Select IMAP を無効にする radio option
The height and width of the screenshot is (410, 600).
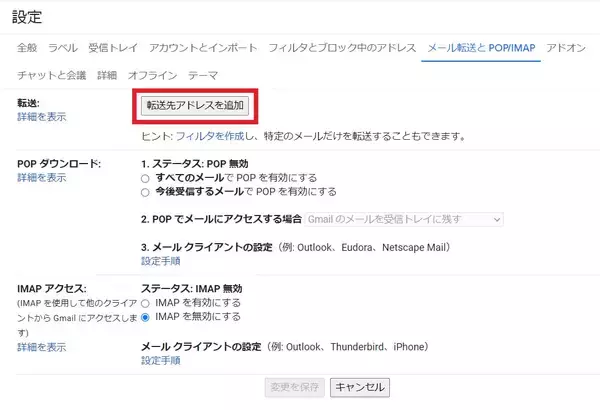pyautogui.click(x=146, y=317)
